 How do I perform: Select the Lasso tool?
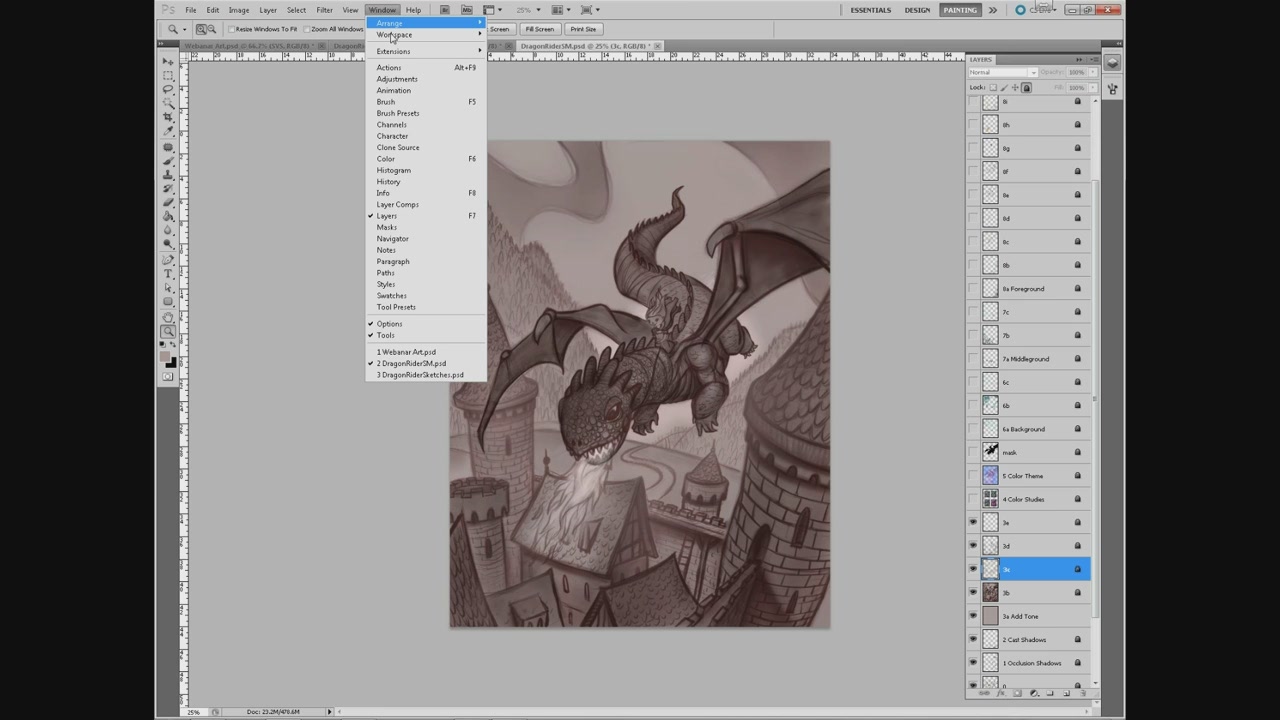168,89
